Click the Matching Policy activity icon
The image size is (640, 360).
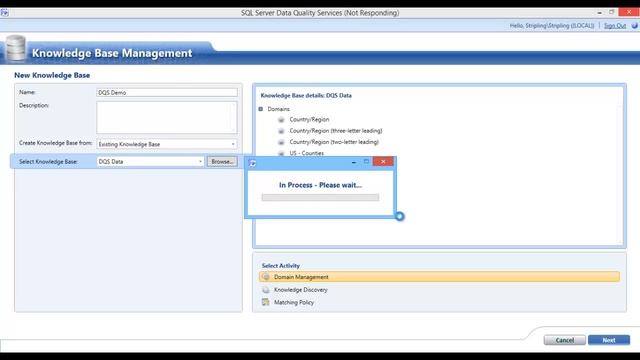266,302
